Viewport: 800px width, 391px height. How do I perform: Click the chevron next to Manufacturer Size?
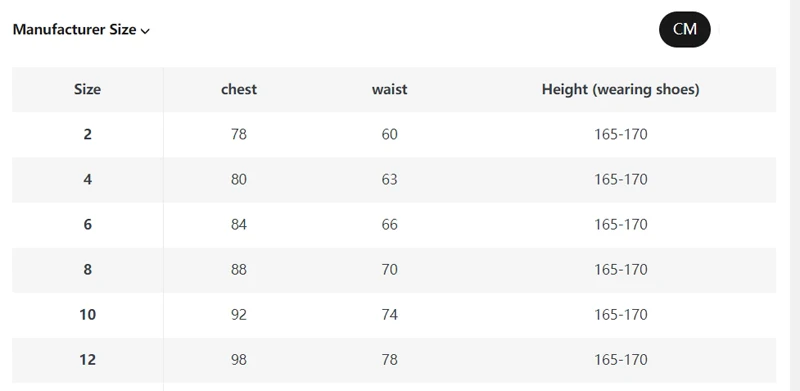pyautogui.click(x=145, y=31)
